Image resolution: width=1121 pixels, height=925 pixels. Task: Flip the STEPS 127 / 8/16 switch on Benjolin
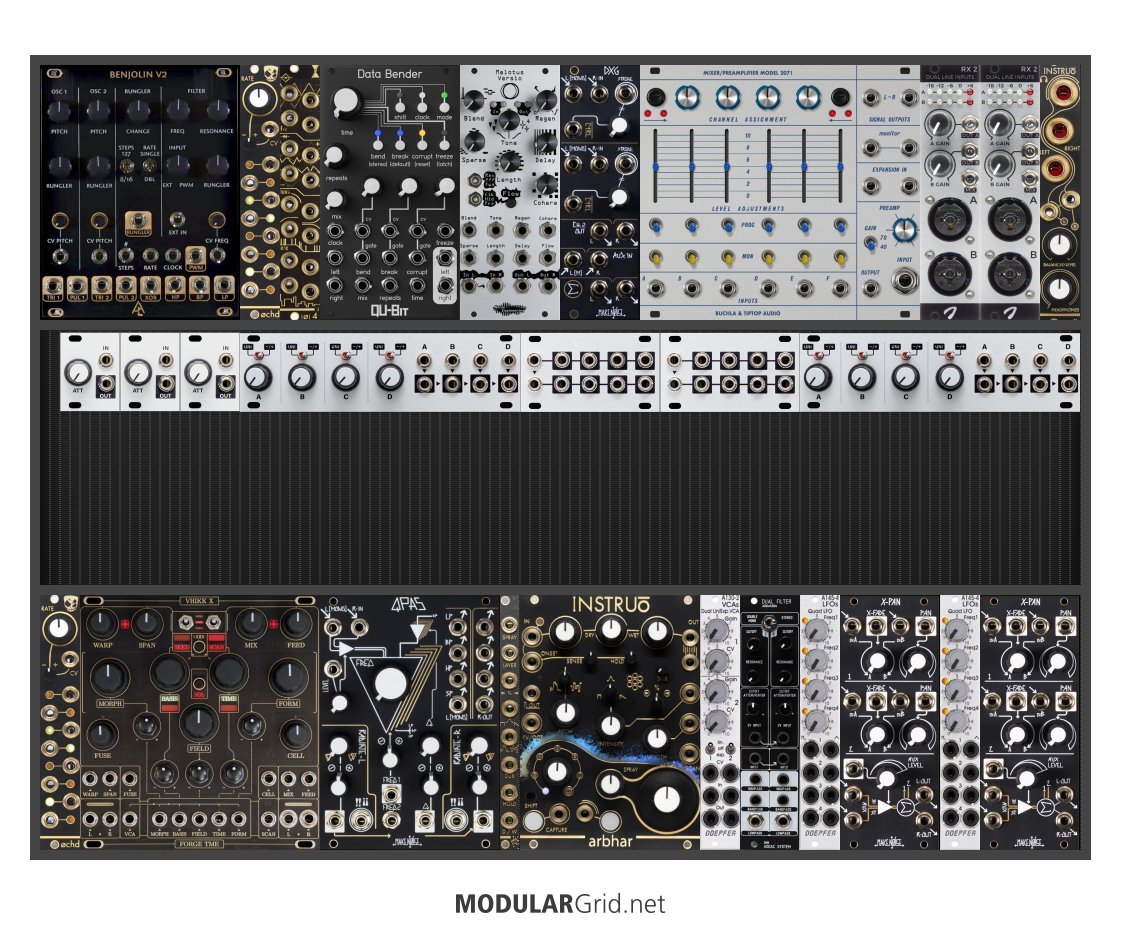[x=127, y=166]
